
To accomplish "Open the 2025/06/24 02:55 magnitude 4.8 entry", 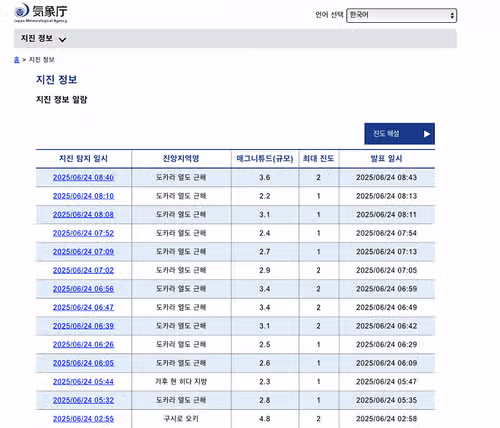I will coord(83,419).
